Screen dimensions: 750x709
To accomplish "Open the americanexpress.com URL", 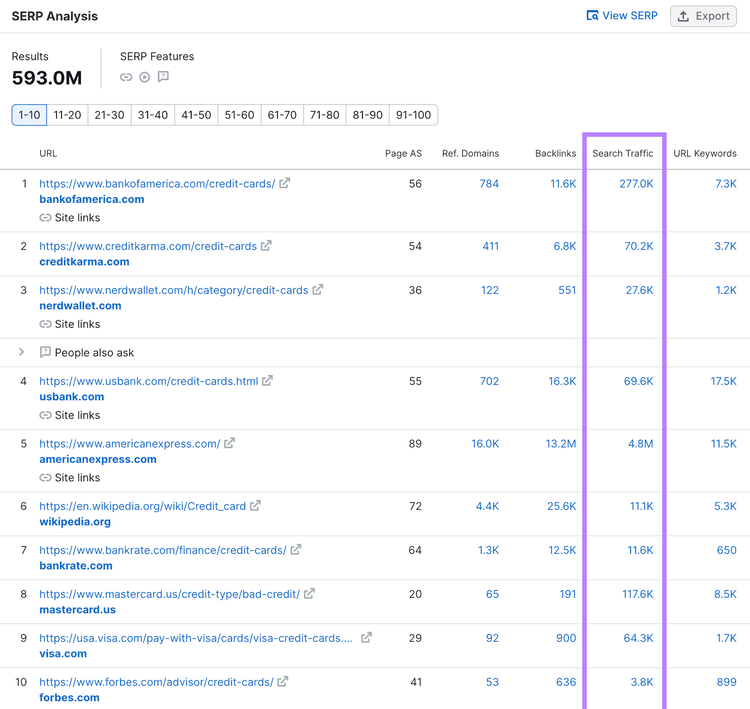I will (x=130, y=443).
